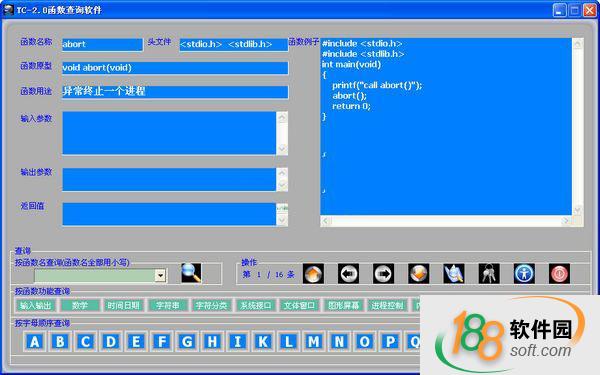The image size is (600, 375).
Task: Click the blue bird-and-magnifier icon in operations
Action: click(x=454, y=274)
